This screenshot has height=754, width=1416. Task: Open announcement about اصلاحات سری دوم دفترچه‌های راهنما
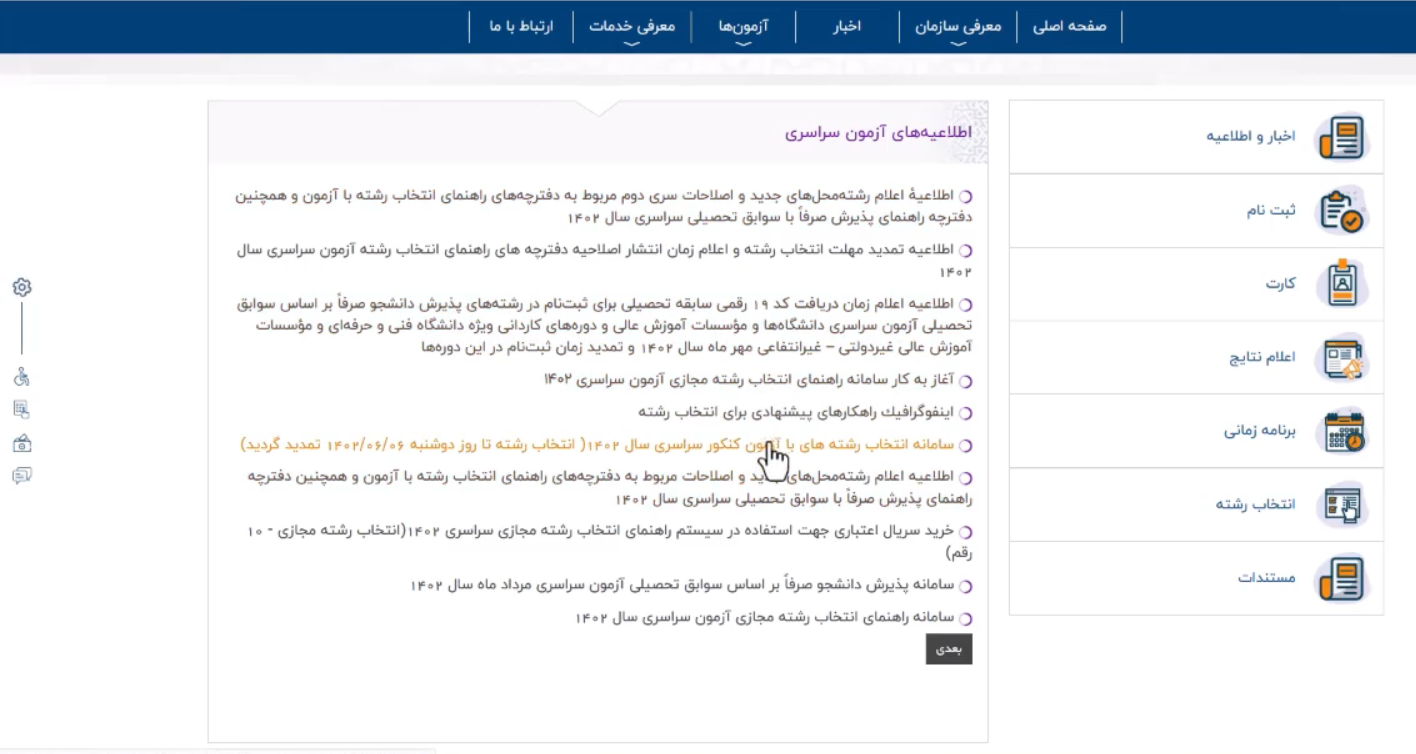[x=604, y=206]
